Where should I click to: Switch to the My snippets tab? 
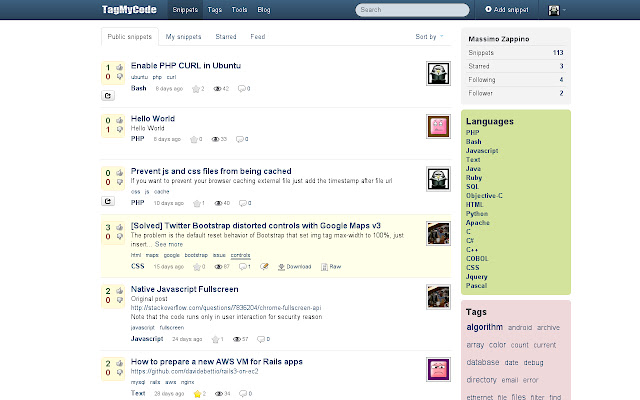click(x=183, y=36)
